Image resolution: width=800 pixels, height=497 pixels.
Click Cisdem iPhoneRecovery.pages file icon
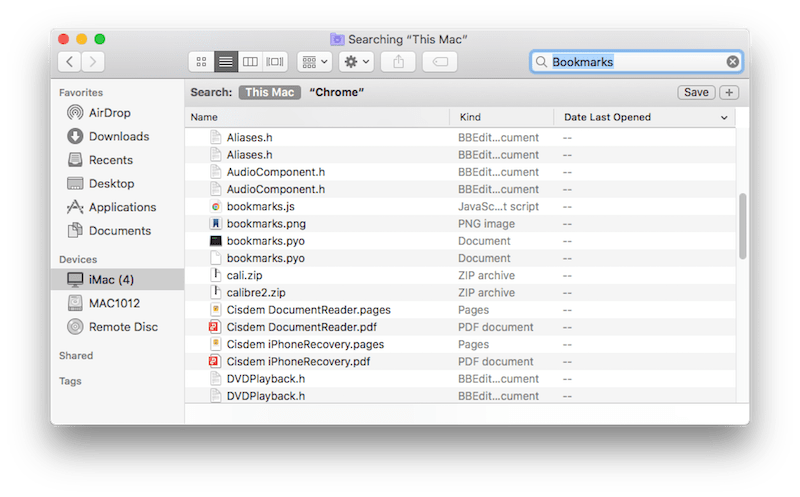point(216,344)
